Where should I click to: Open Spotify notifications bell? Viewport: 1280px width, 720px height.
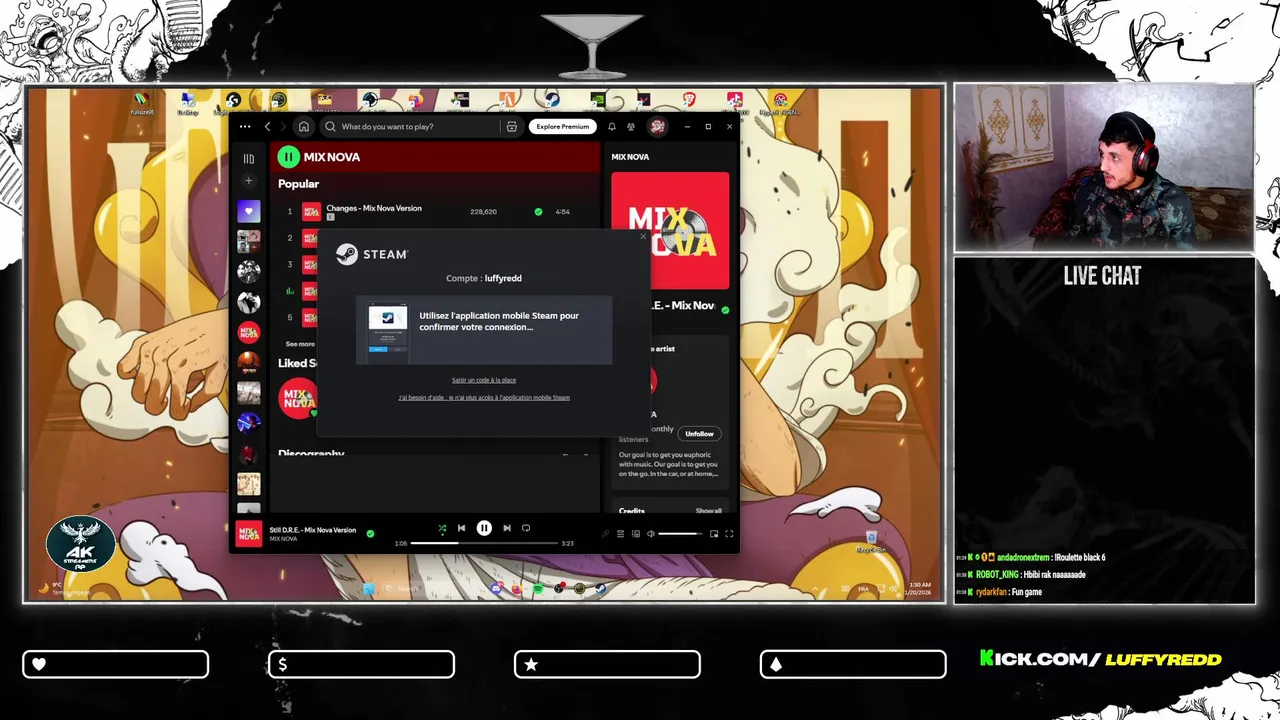(612, 127)
